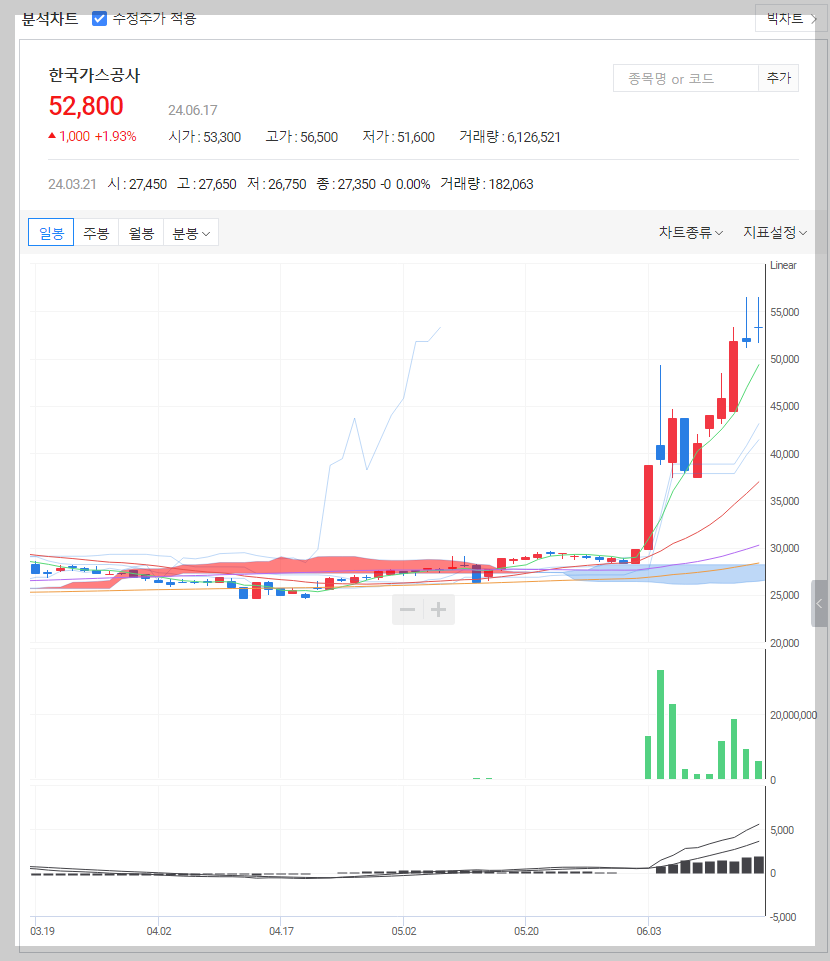
Task: Click the 분석차트 heading
Action: pos(50,19)
